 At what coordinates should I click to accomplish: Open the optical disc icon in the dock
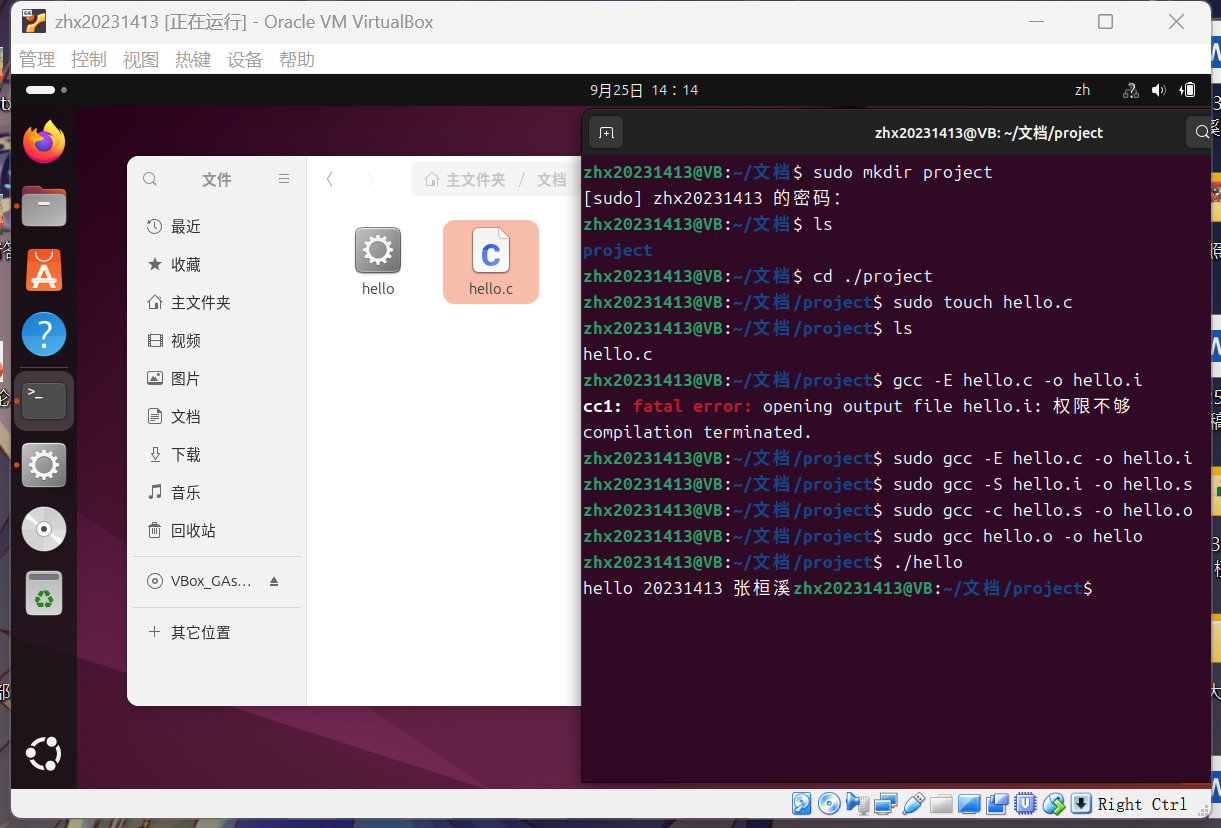44,529
